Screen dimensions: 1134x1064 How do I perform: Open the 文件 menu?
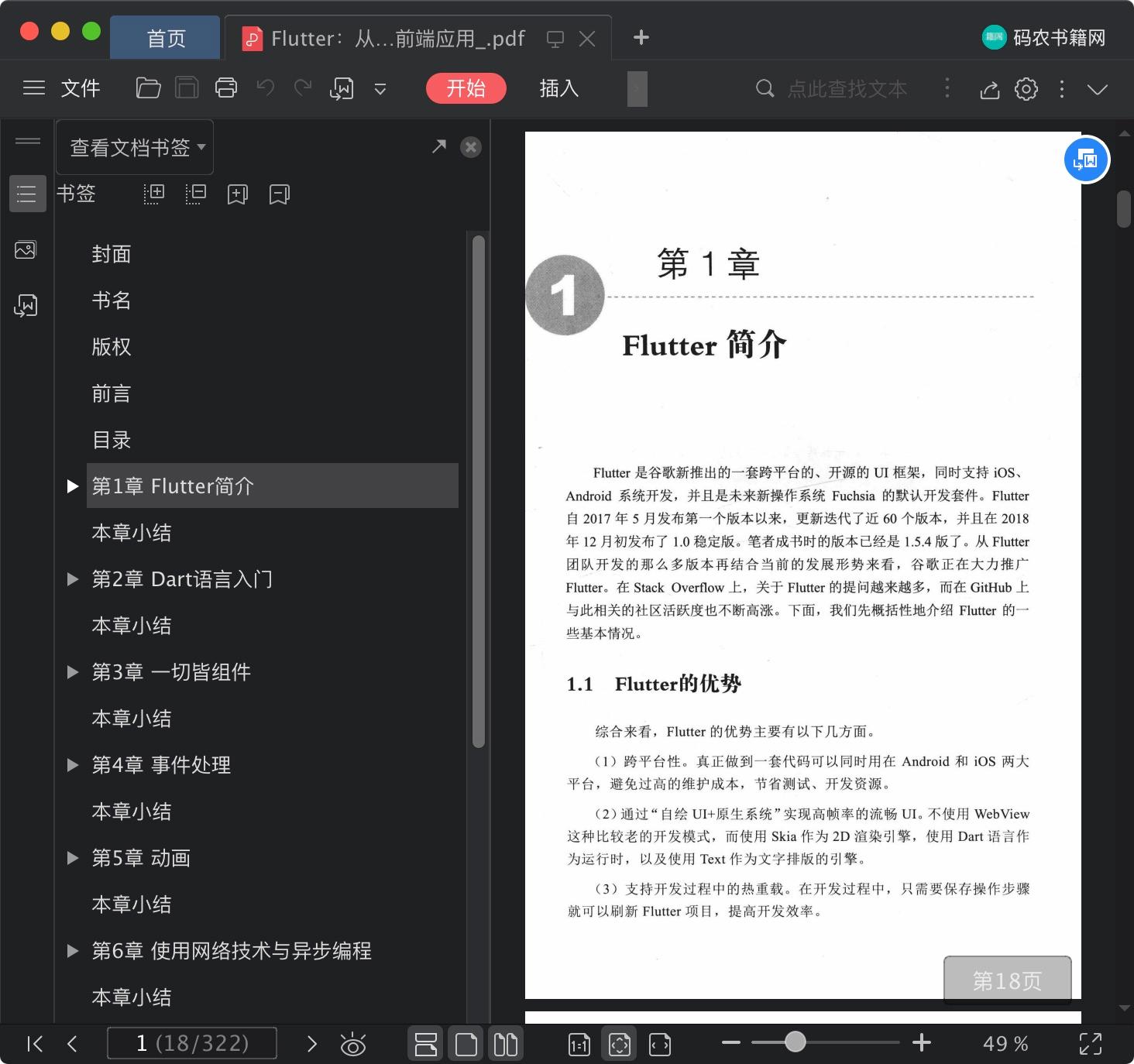pyautogui.click(x=81, y=88)
